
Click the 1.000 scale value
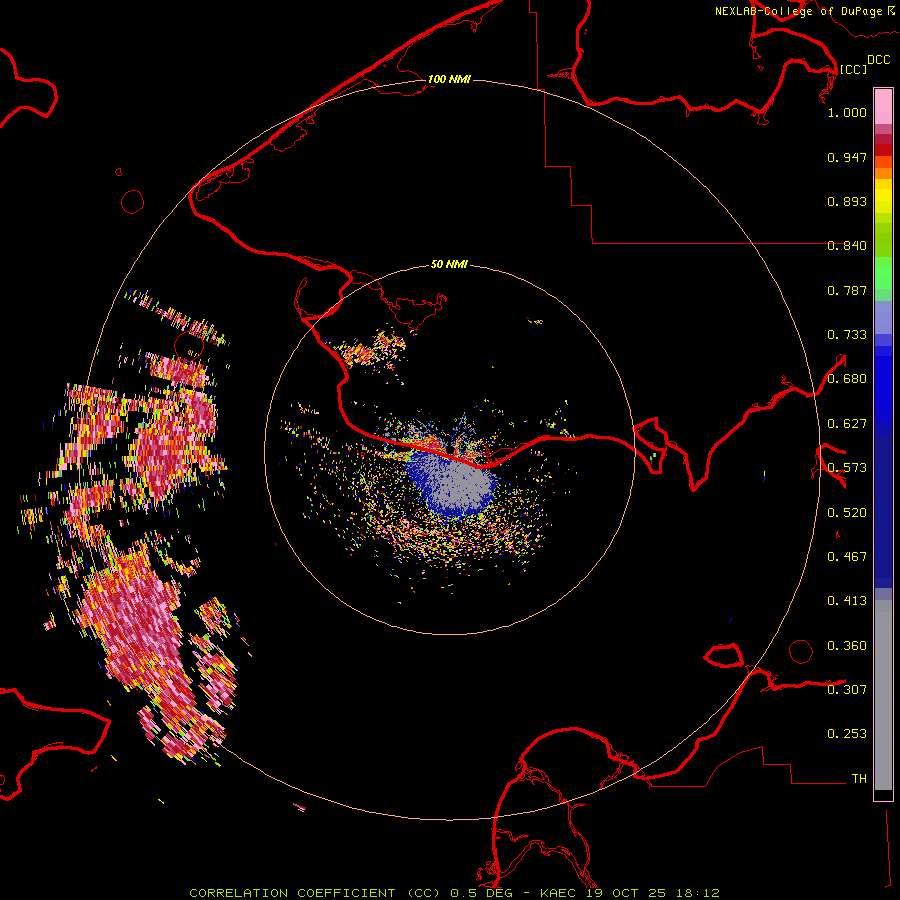pos(847,112)
